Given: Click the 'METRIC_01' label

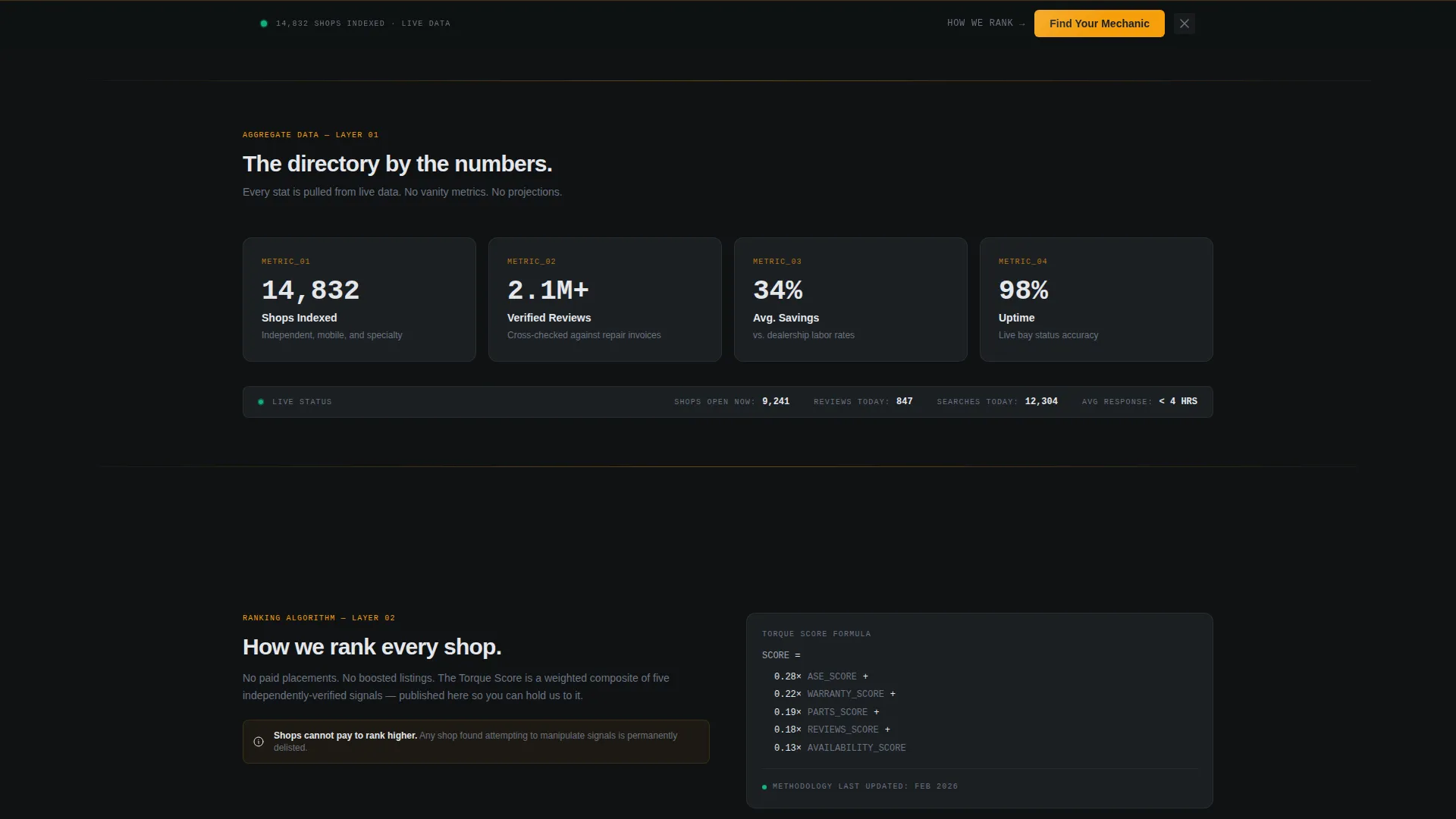Looking at the screenshot, I should [x=286, y=262].
